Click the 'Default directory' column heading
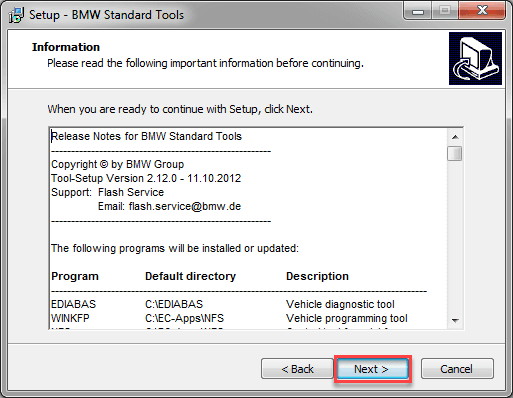Image resolution: width=513 pixels, height=398 pixels. pyautogui.click(x=190, y=276)
